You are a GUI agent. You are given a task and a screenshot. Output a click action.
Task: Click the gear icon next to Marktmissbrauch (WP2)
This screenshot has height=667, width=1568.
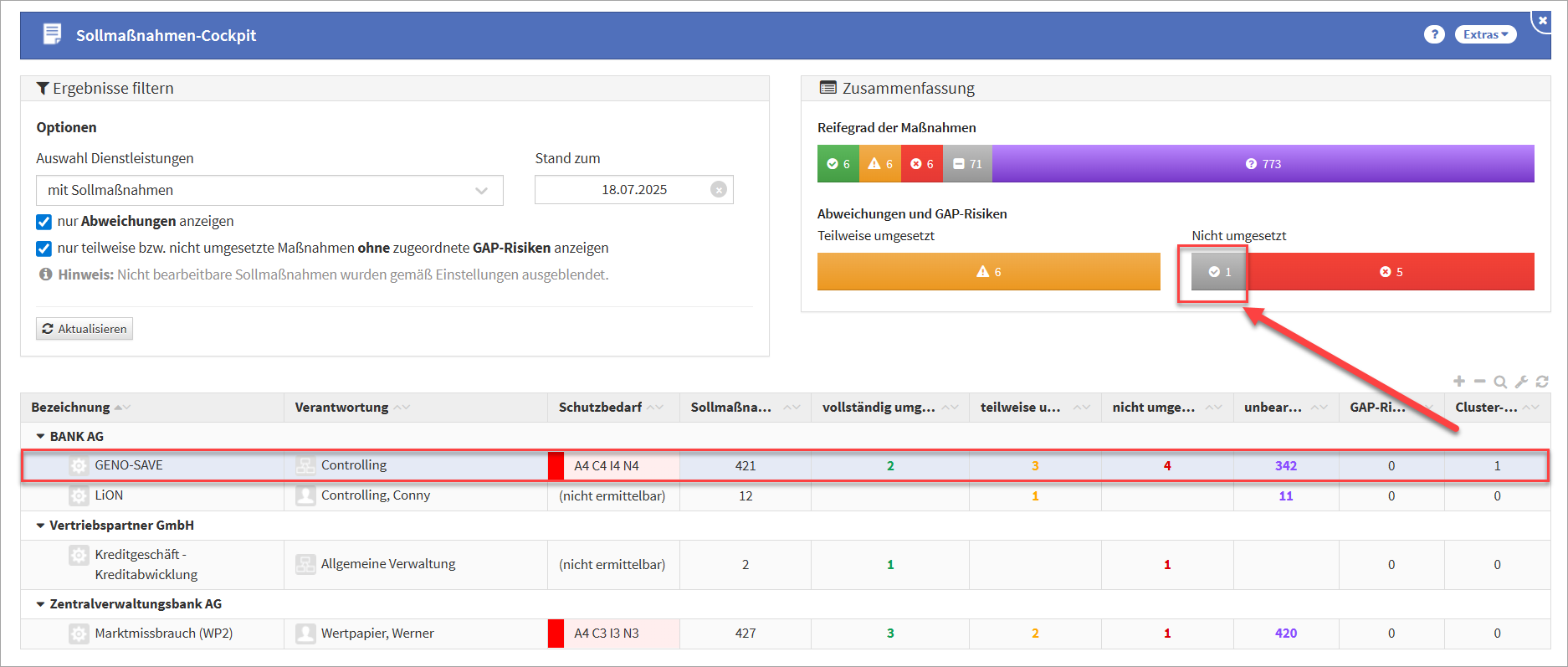[x=79, y=634]
